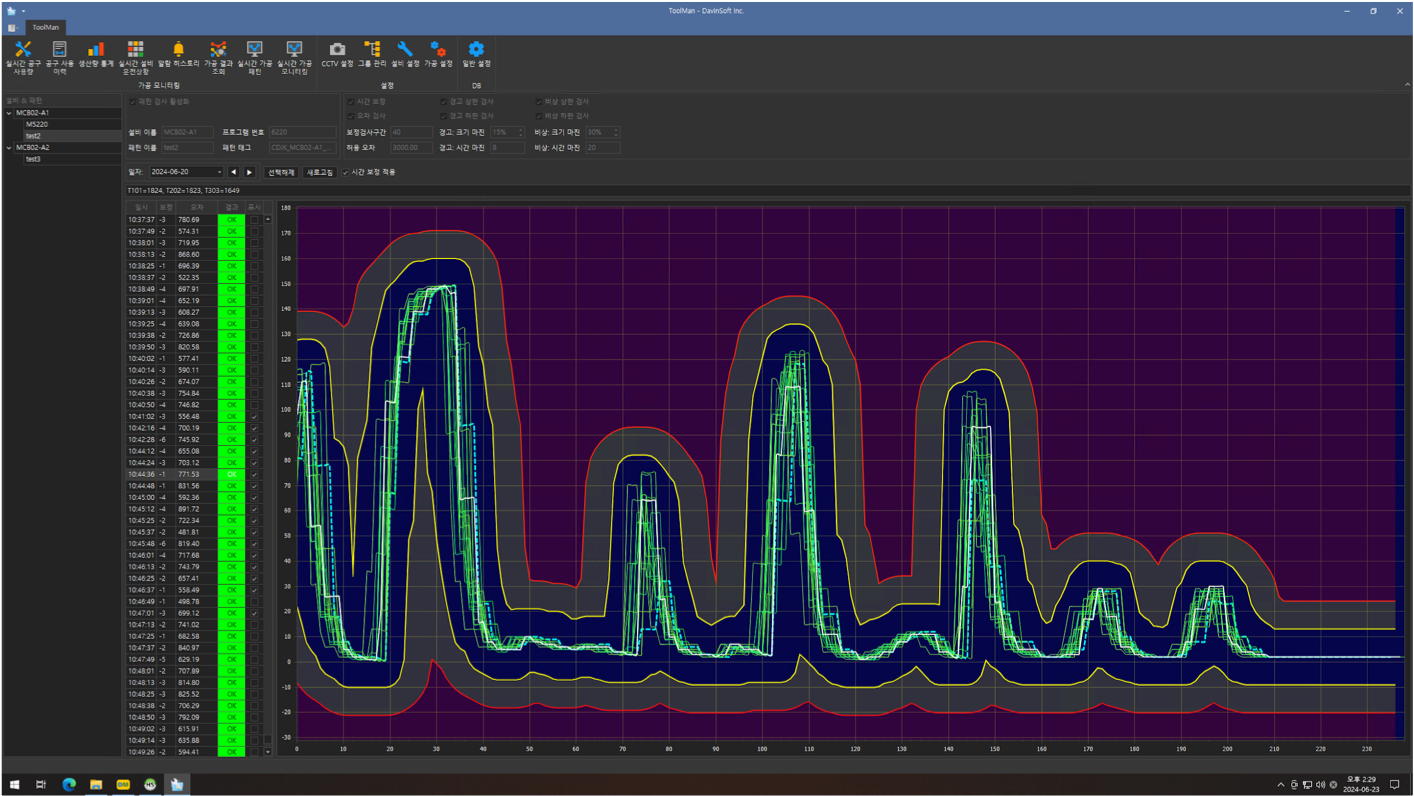The image size is (1414, 796).
Task: Click the 새로고침 refresh button
Action: pos(319,172)
